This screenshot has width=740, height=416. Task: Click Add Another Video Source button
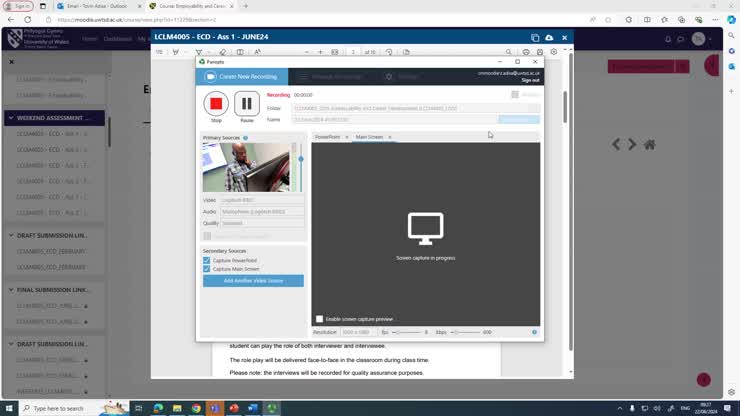253,281
